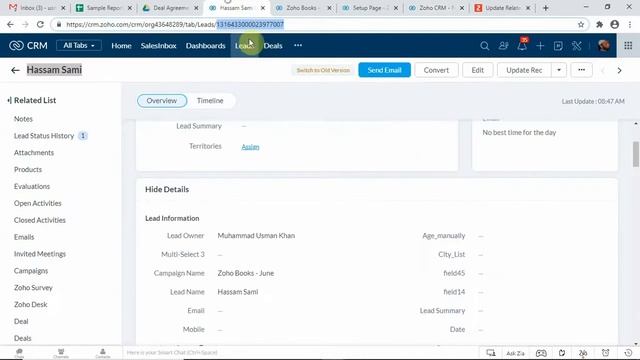Open the Chrome profile icon
Screen dimensions: 640x360
(615, 24)
